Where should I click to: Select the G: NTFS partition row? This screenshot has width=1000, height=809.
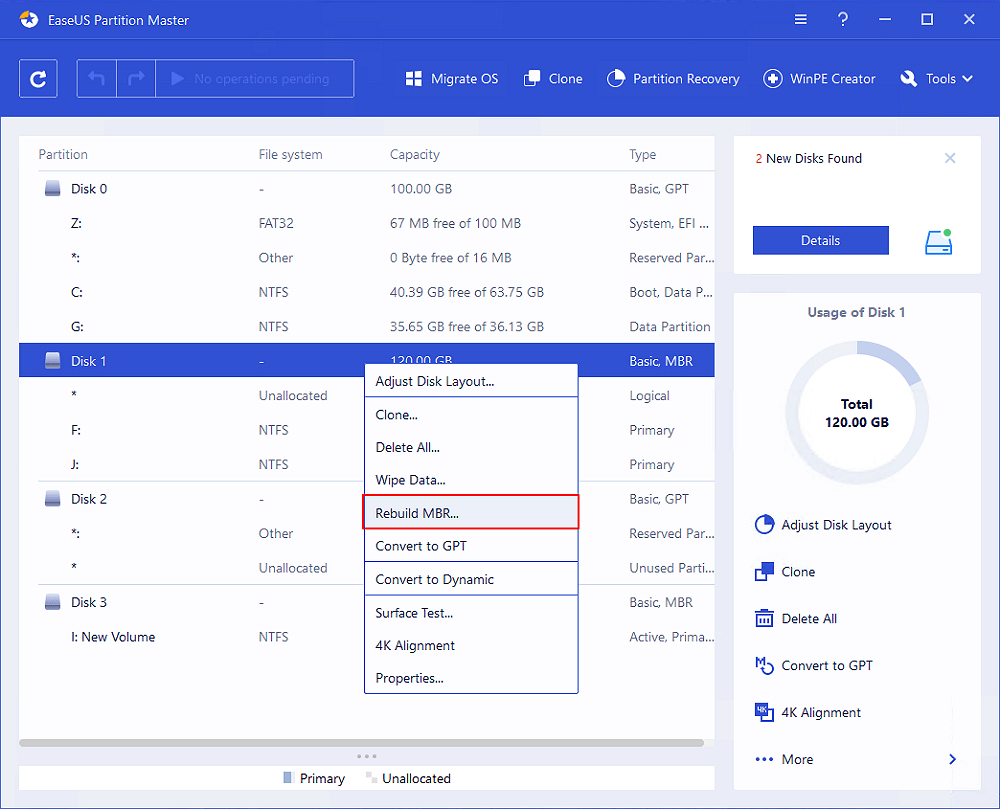[367, 326]
